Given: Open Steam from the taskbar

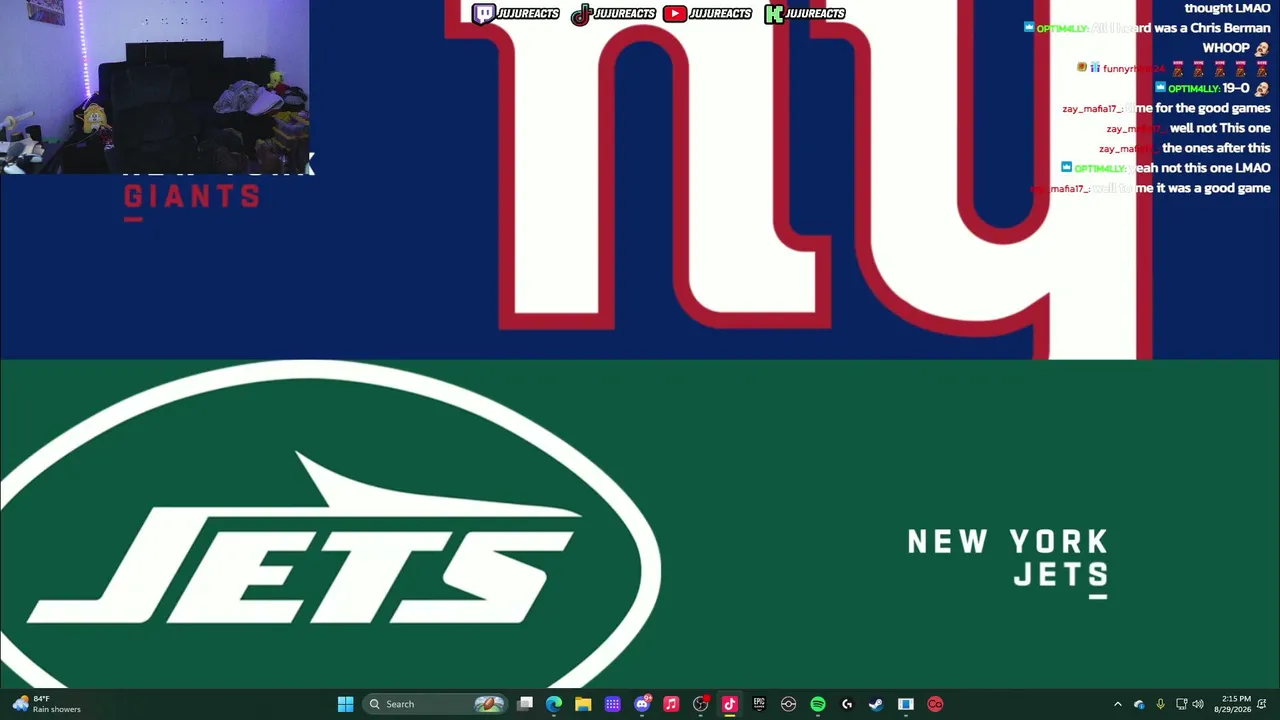Looking at the screenshot, I should [876, 704].
